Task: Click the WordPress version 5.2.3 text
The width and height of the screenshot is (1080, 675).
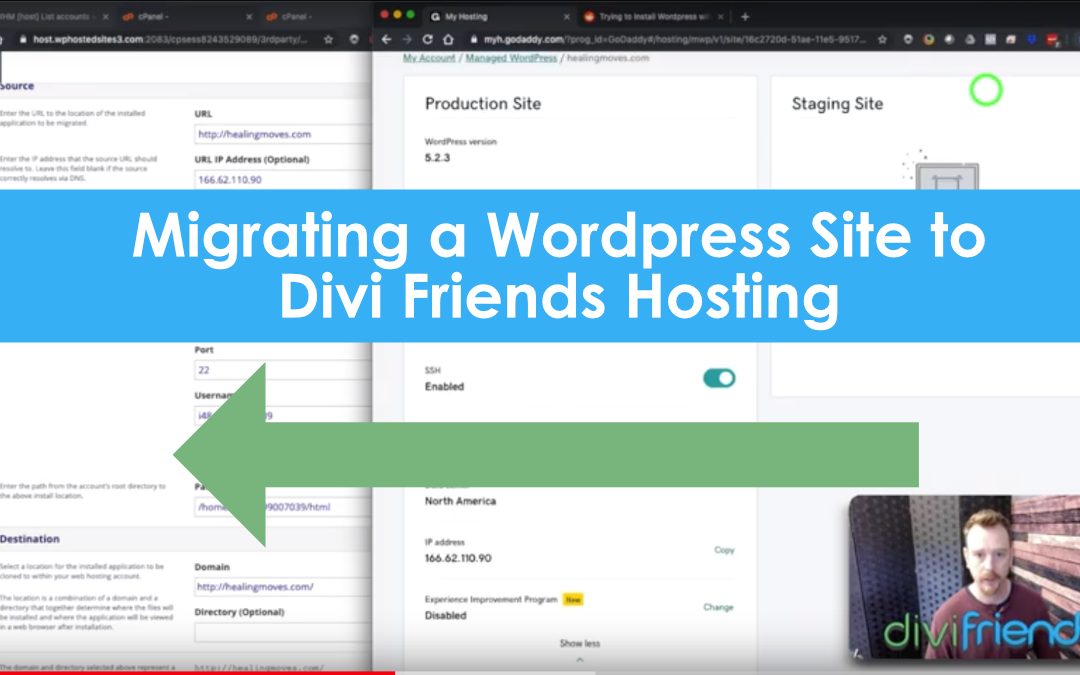Action: (437, 157)
